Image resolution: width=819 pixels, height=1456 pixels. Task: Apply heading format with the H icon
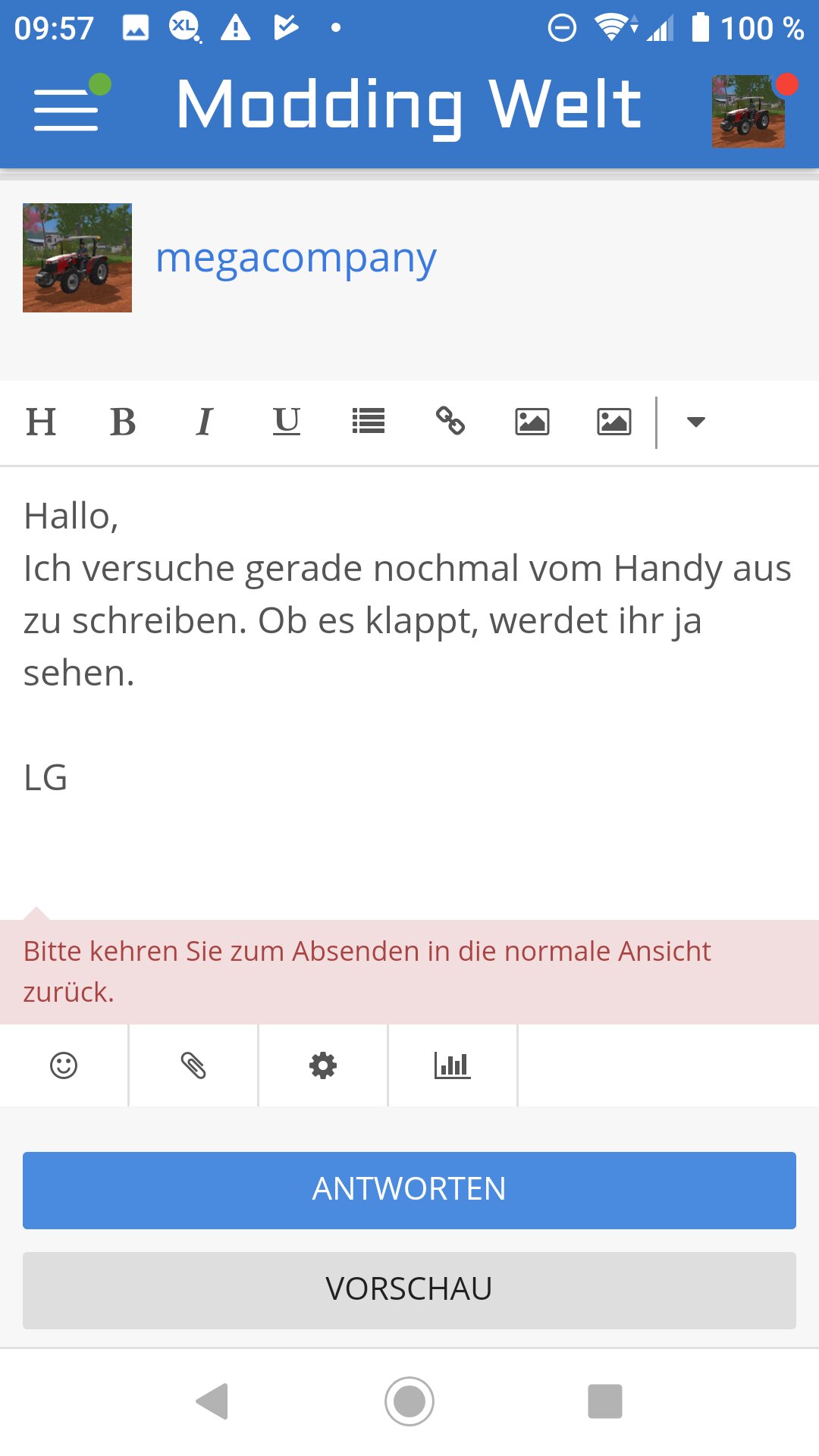(41, 422)
